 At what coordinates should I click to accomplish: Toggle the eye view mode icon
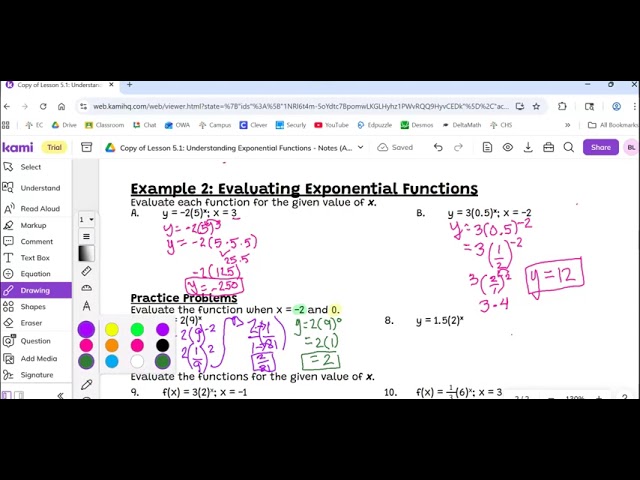(x=508, y=147)
